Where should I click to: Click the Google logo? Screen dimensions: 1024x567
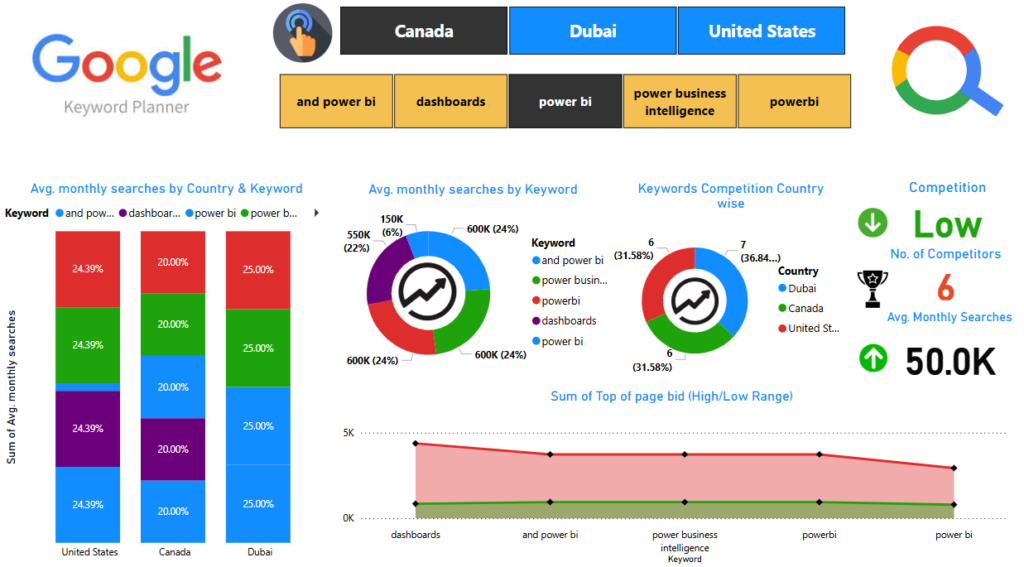pos(127,64)
